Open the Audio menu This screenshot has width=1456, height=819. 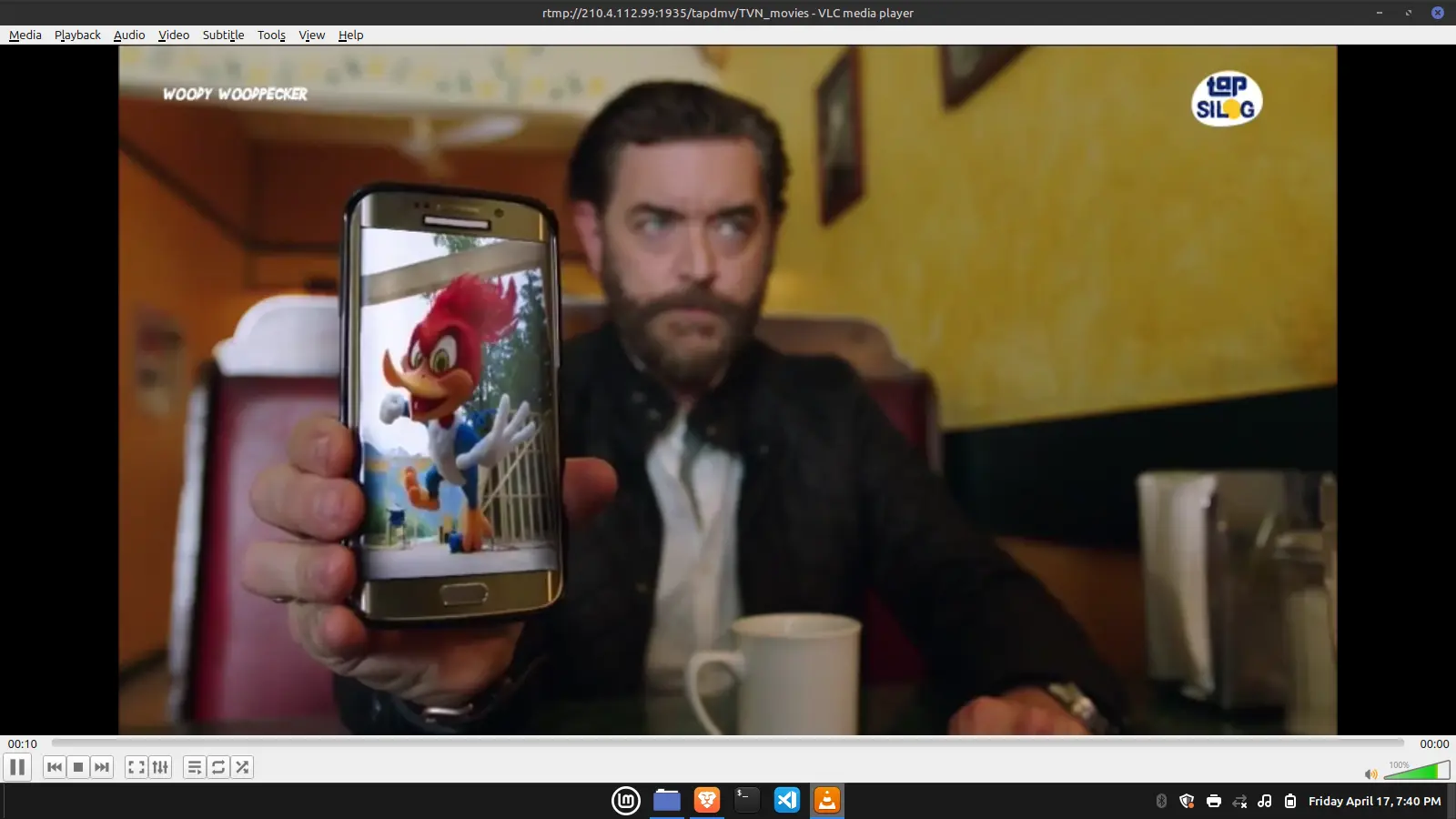point(129,35)
